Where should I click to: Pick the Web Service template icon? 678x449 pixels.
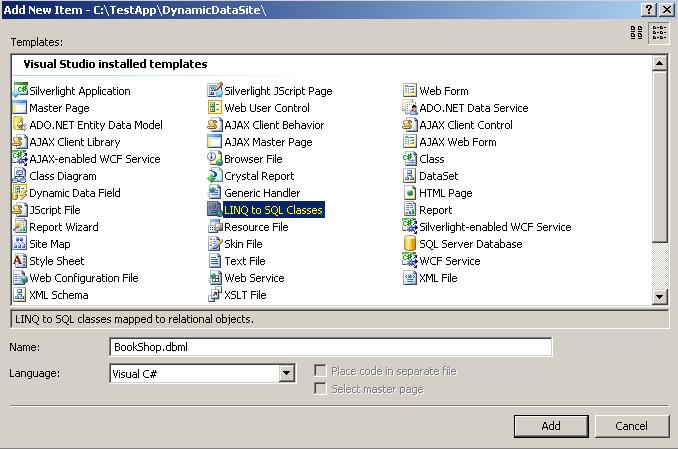tap(215, 278)
